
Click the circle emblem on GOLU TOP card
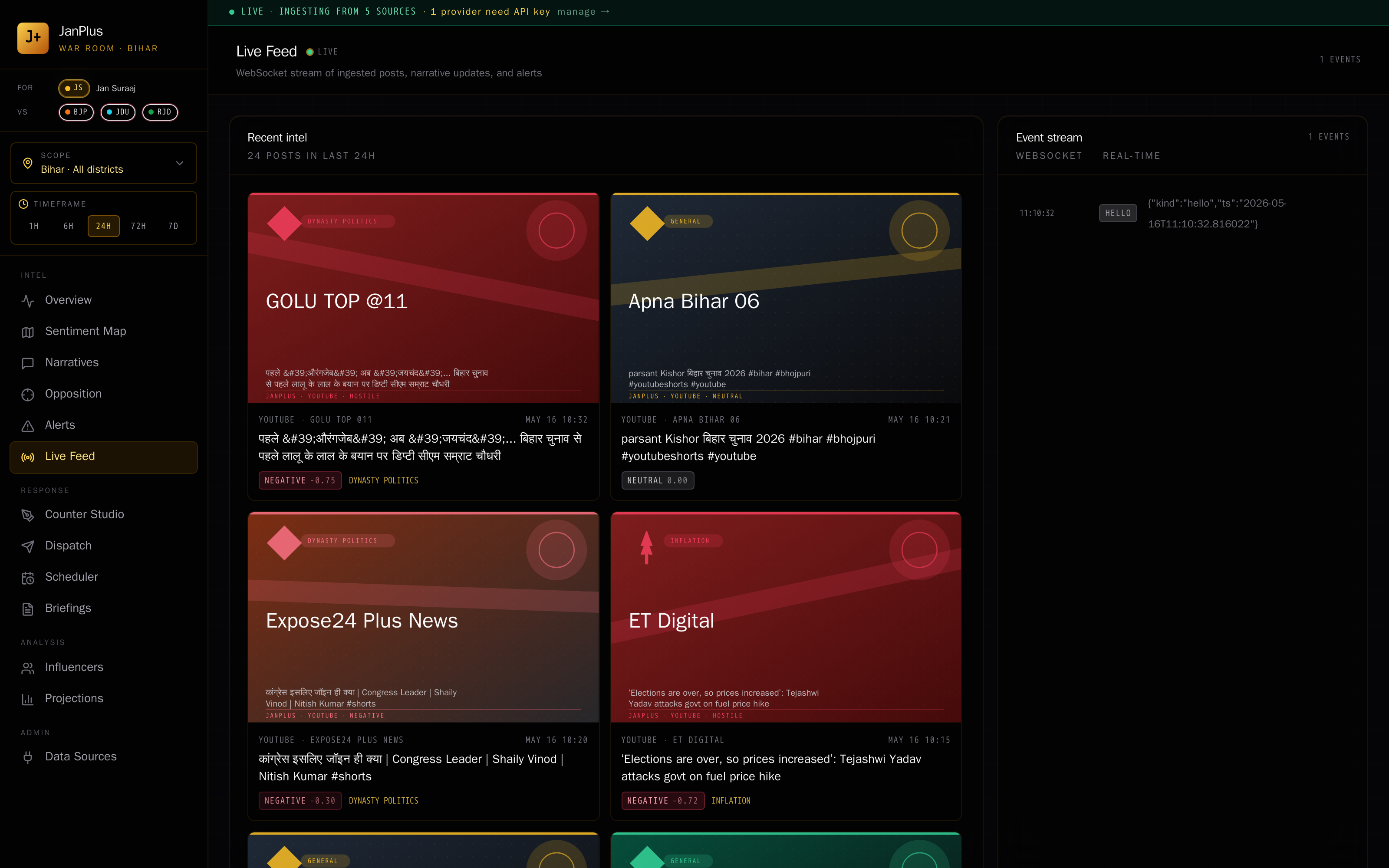click(x=556, y=230)
